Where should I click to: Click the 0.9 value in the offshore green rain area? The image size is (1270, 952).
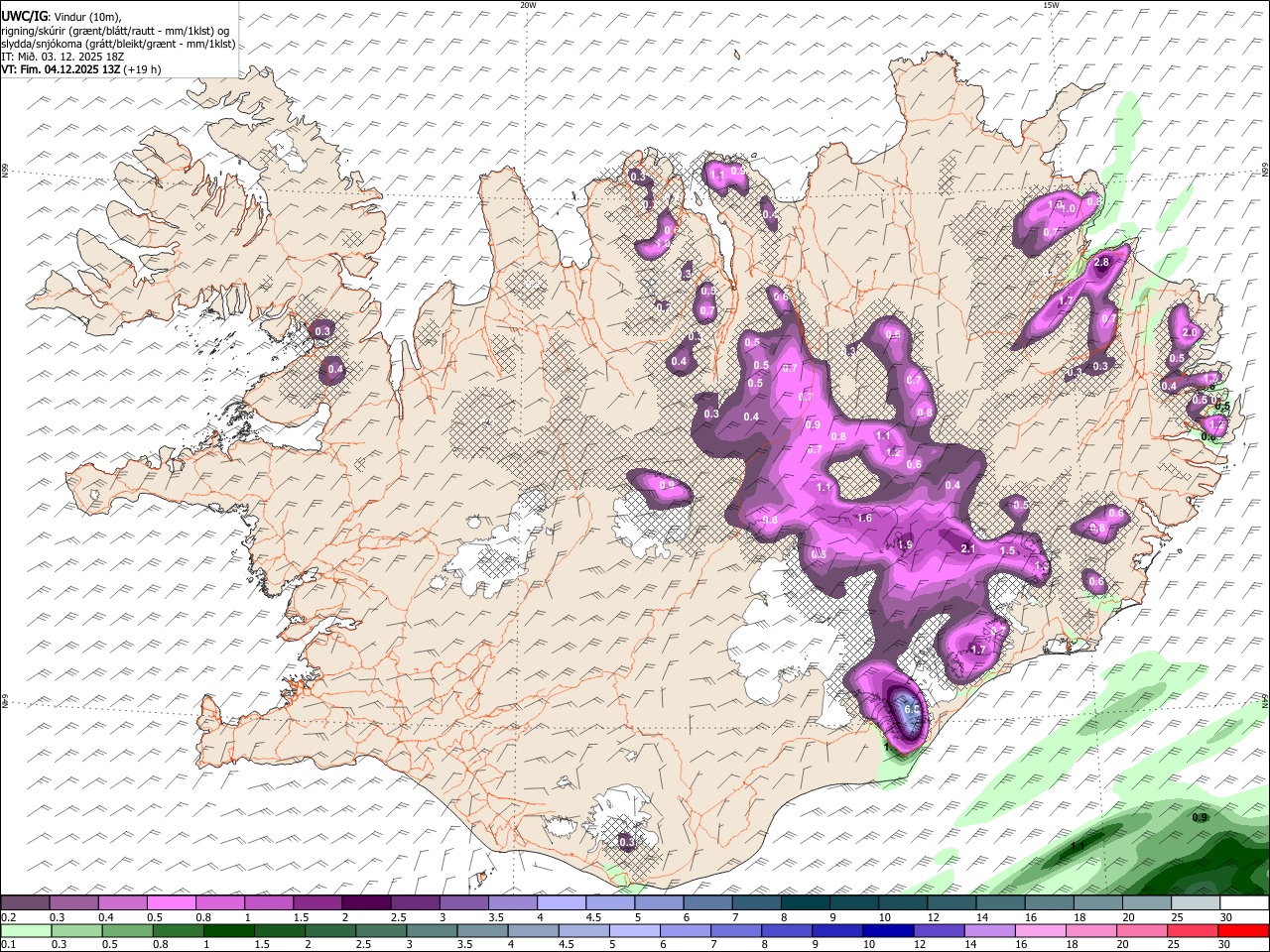tap(1200, 818)
